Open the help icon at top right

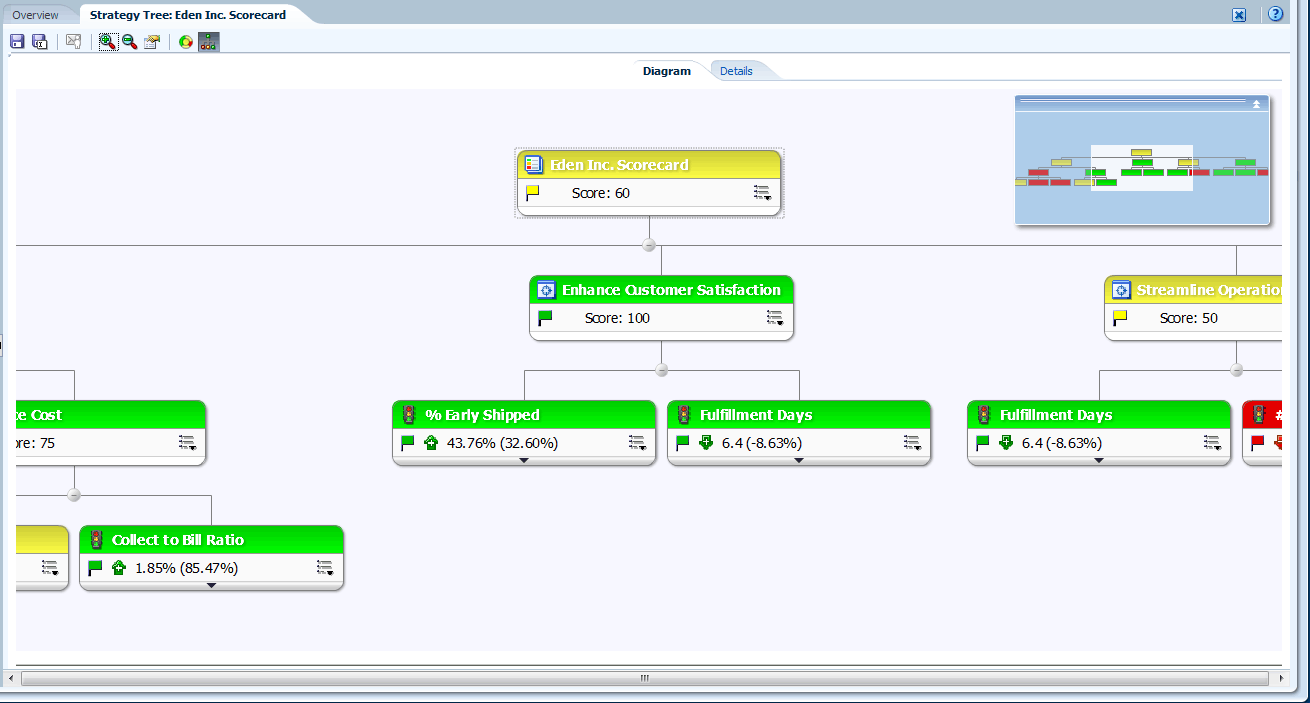point(1275,14)
